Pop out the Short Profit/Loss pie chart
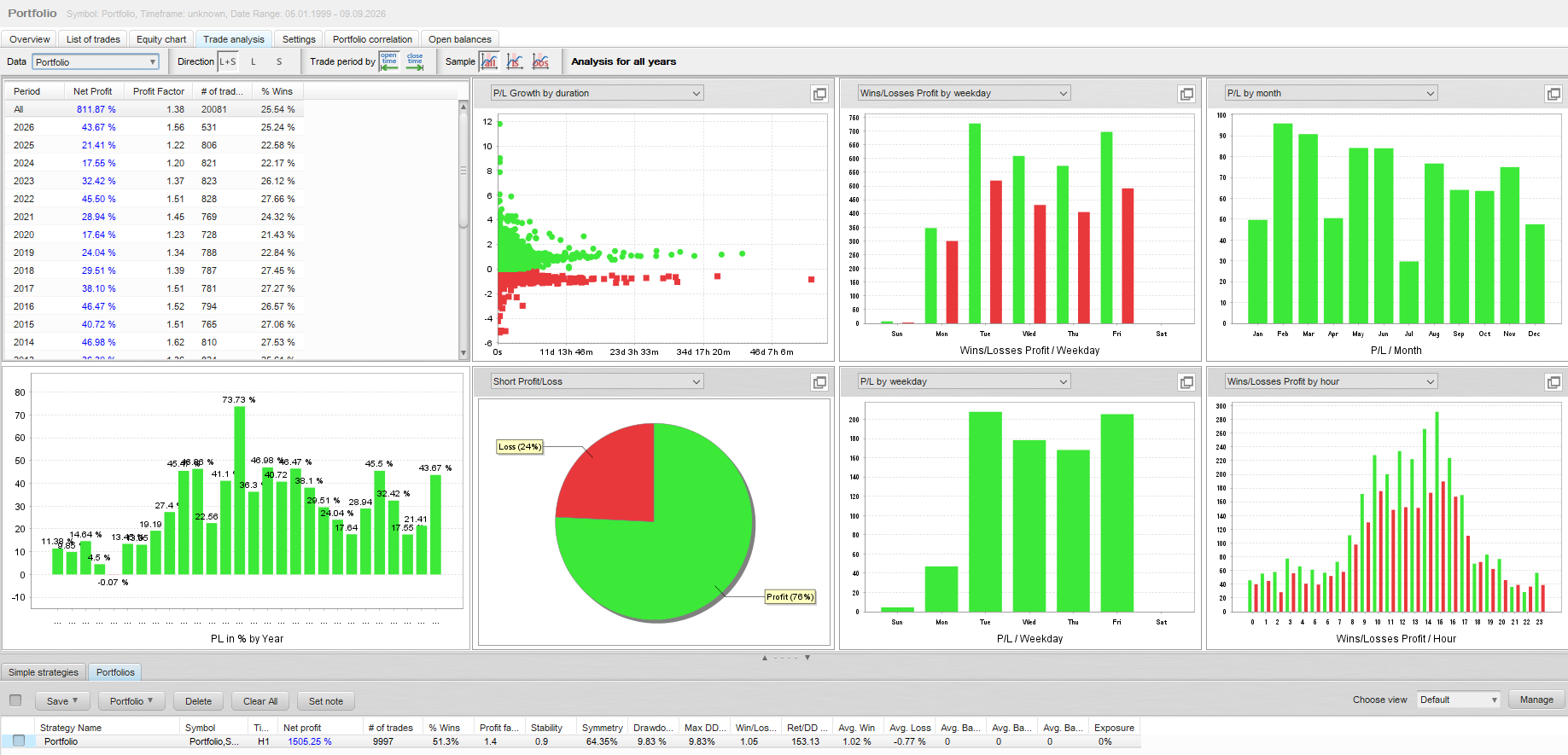 pyautogui.click(x=819, y=382)
